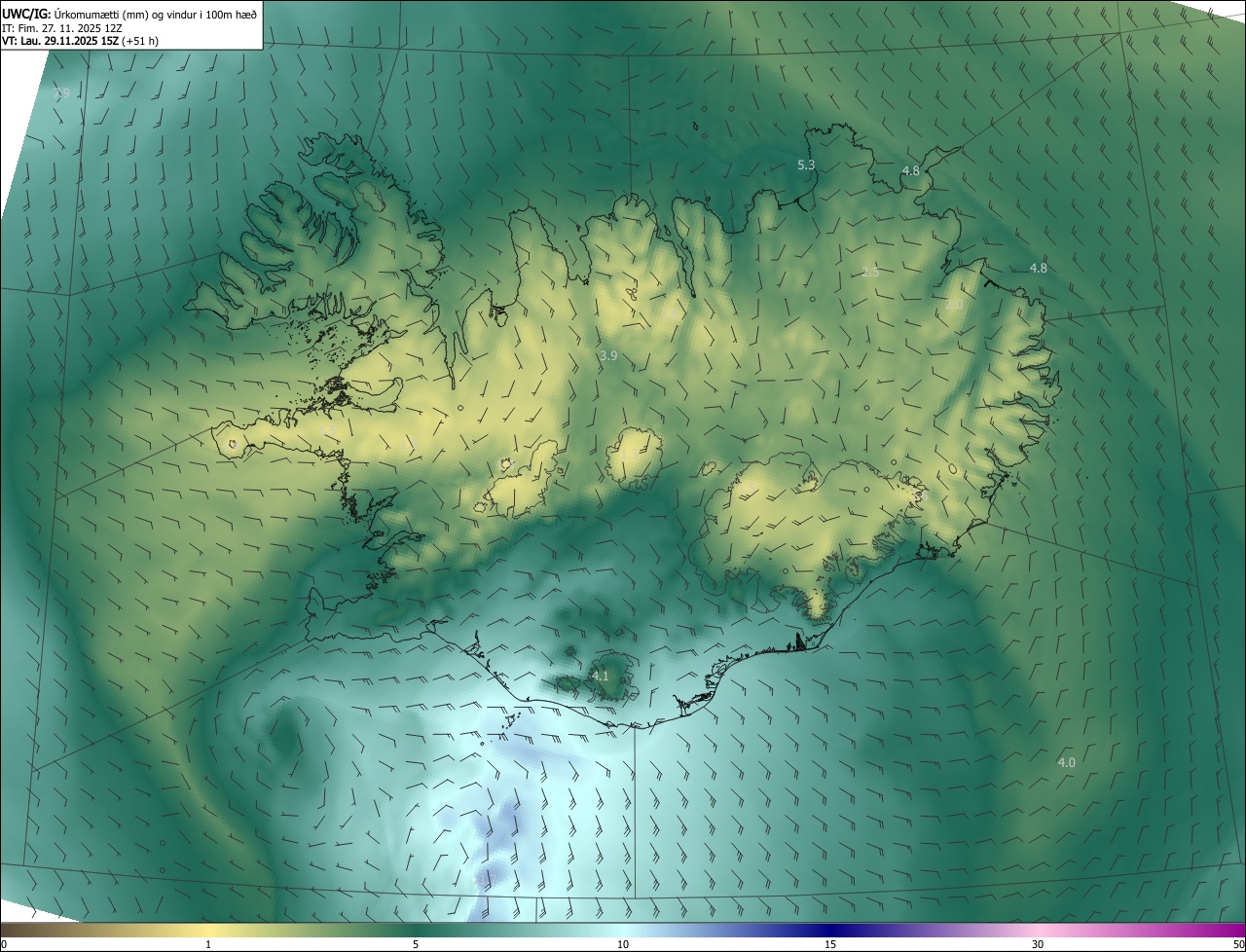Click the 4.0 value over the southeastern sea
Viewport: 1246px width, 952px height.
click(x=1066, y=762)
